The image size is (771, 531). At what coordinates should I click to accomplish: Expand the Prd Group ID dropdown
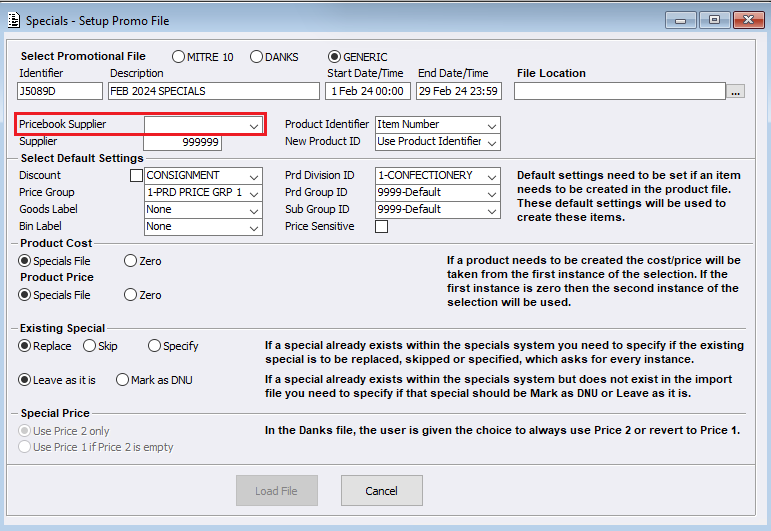438,193
